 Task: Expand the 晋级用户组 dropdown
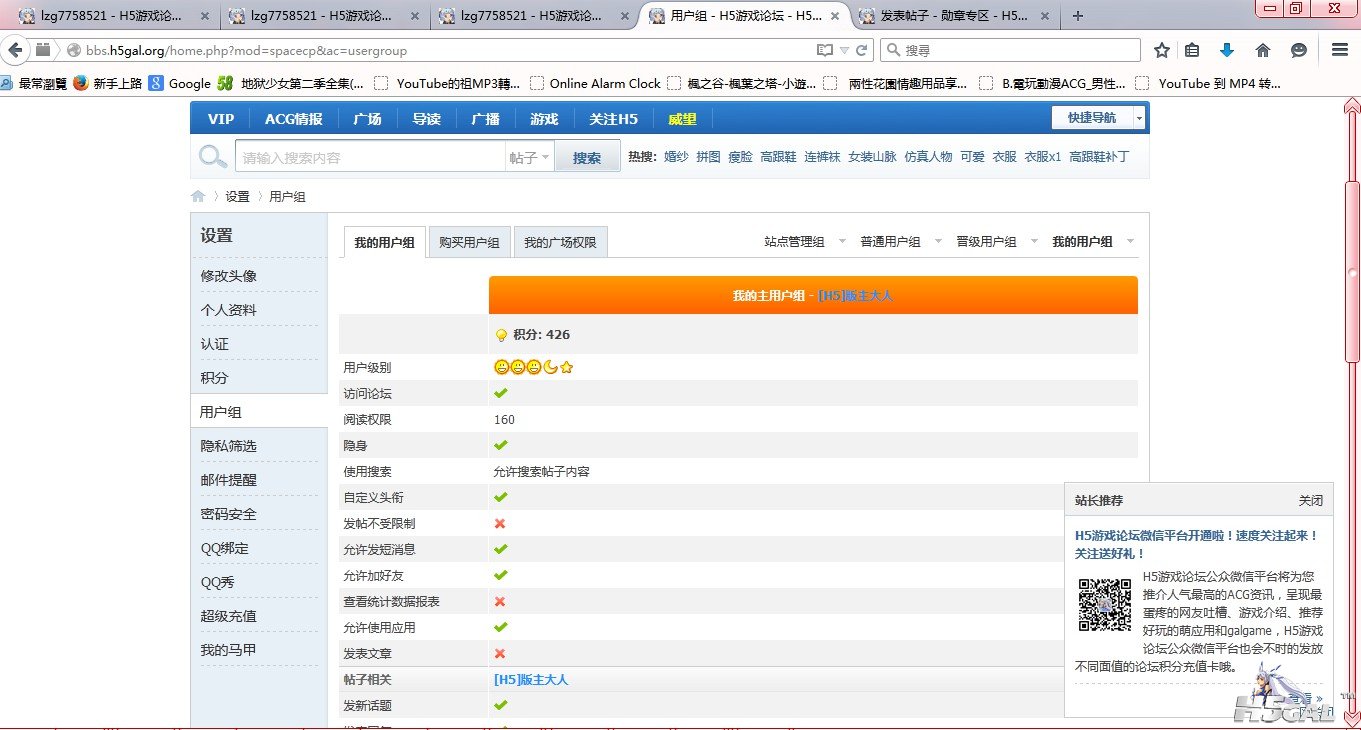click(x=1034, y=242)
